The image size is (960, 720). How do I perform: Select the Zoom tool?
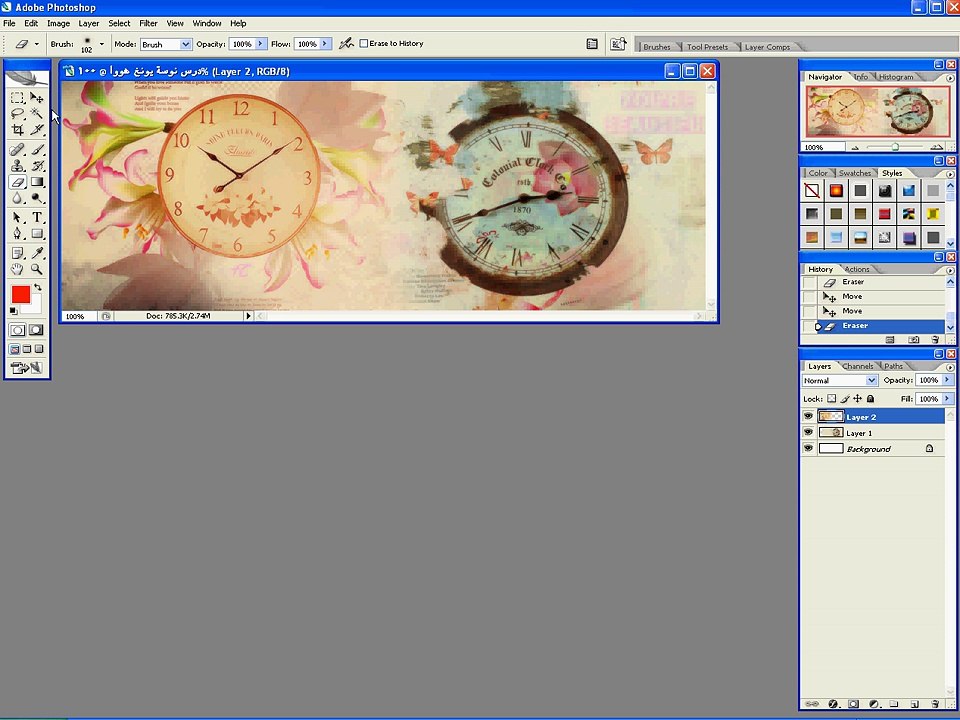pyautogui.click(x=37, y=269)
